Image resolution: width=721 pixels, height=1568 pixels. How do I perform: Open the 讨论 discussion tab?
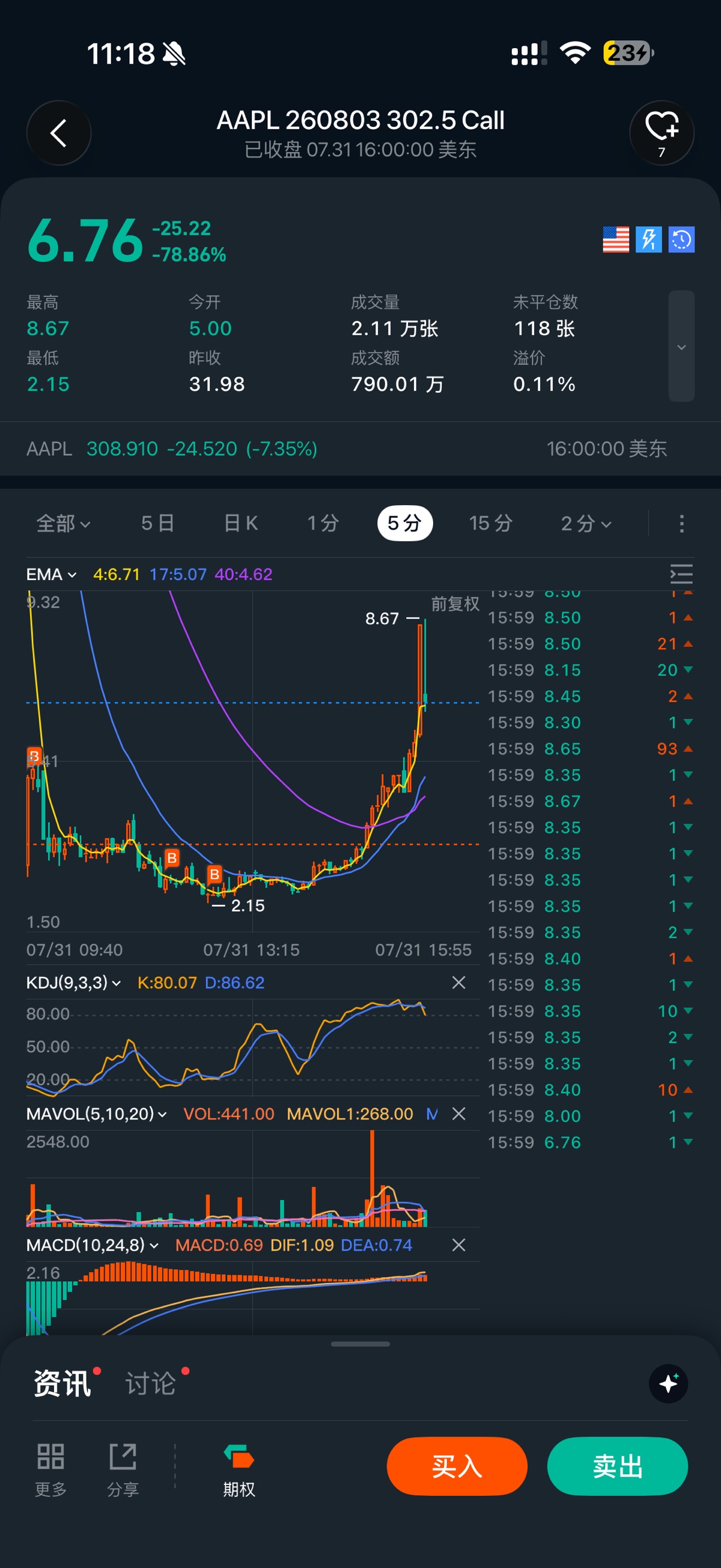(151, 1383)
